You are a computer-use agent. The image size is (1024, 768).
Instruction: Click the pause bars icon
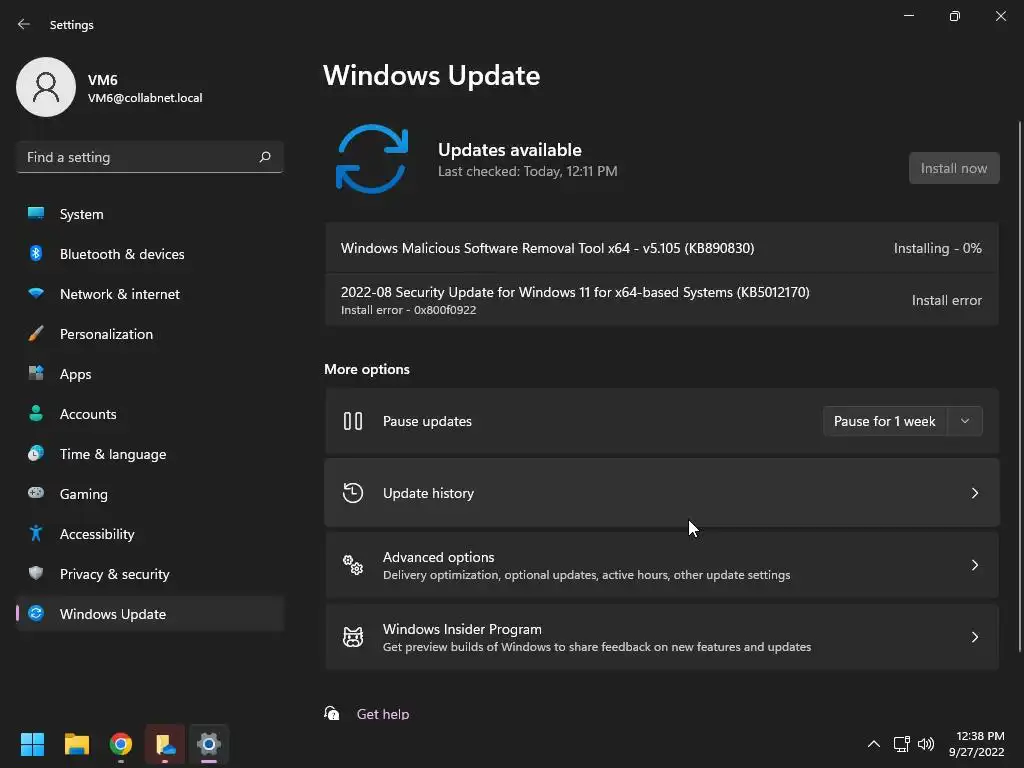coord(353,421)
